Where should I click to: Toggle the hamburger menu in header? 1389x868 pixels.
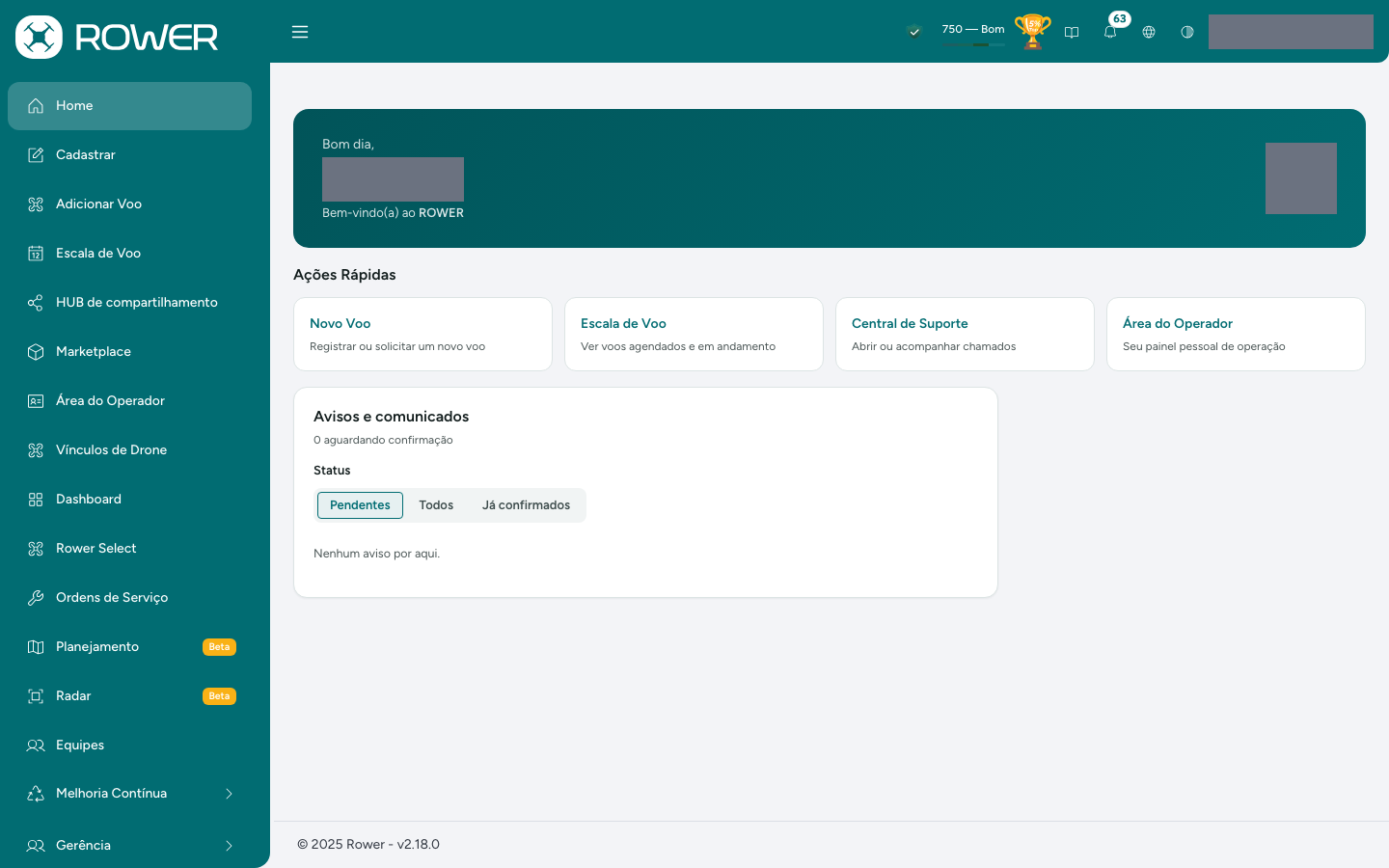[x=300, y=32]
